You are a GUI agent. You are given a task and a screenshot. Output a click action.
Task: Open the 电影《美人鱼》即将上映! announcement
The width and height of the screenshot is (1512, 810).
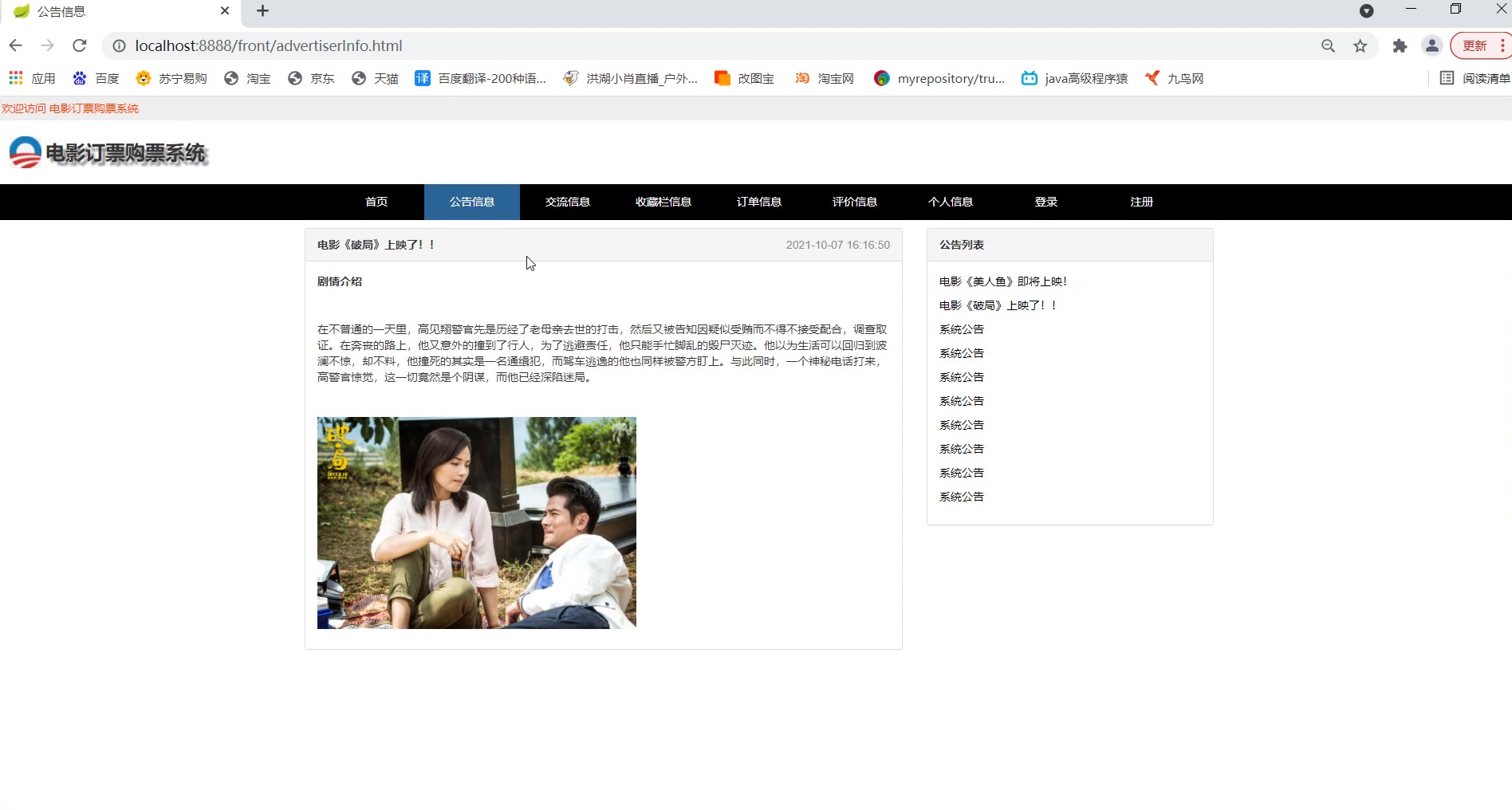1003,281
